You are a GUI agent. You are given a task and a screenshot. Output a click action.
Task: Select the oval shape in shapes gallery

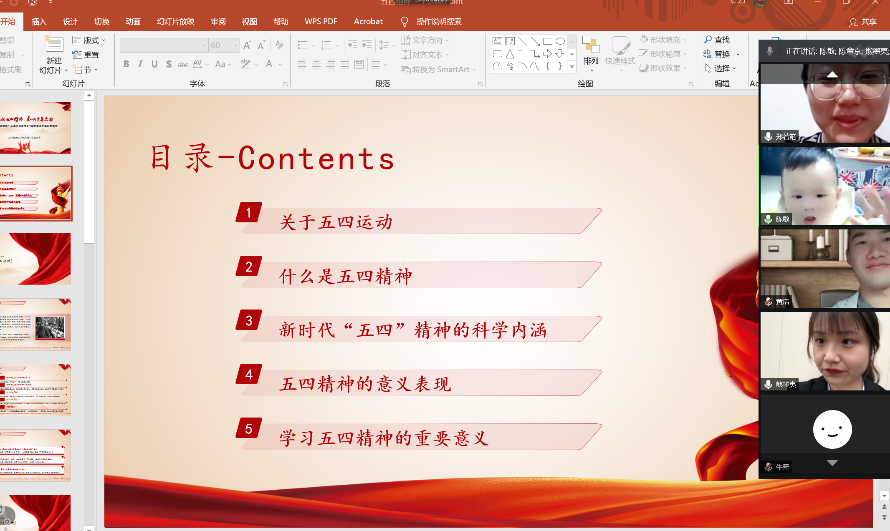pyautogui.click(x=560, y=41)
